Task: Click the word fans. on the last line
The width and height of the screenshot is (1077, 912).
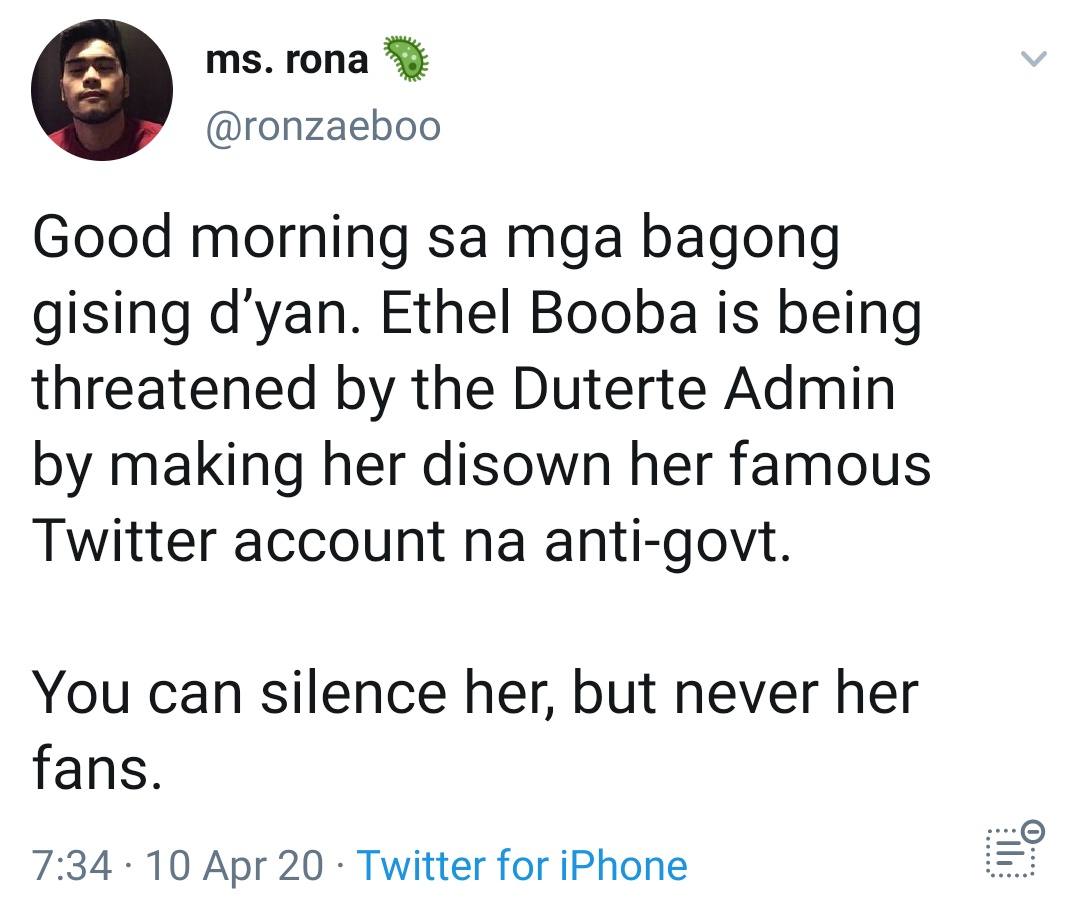Action: [x=96, y=768]
